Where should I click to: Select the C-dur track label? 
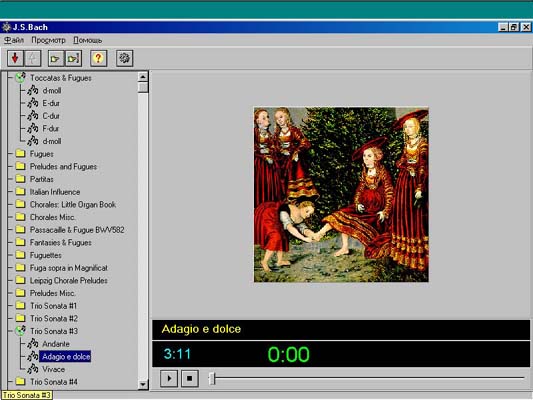51,116
